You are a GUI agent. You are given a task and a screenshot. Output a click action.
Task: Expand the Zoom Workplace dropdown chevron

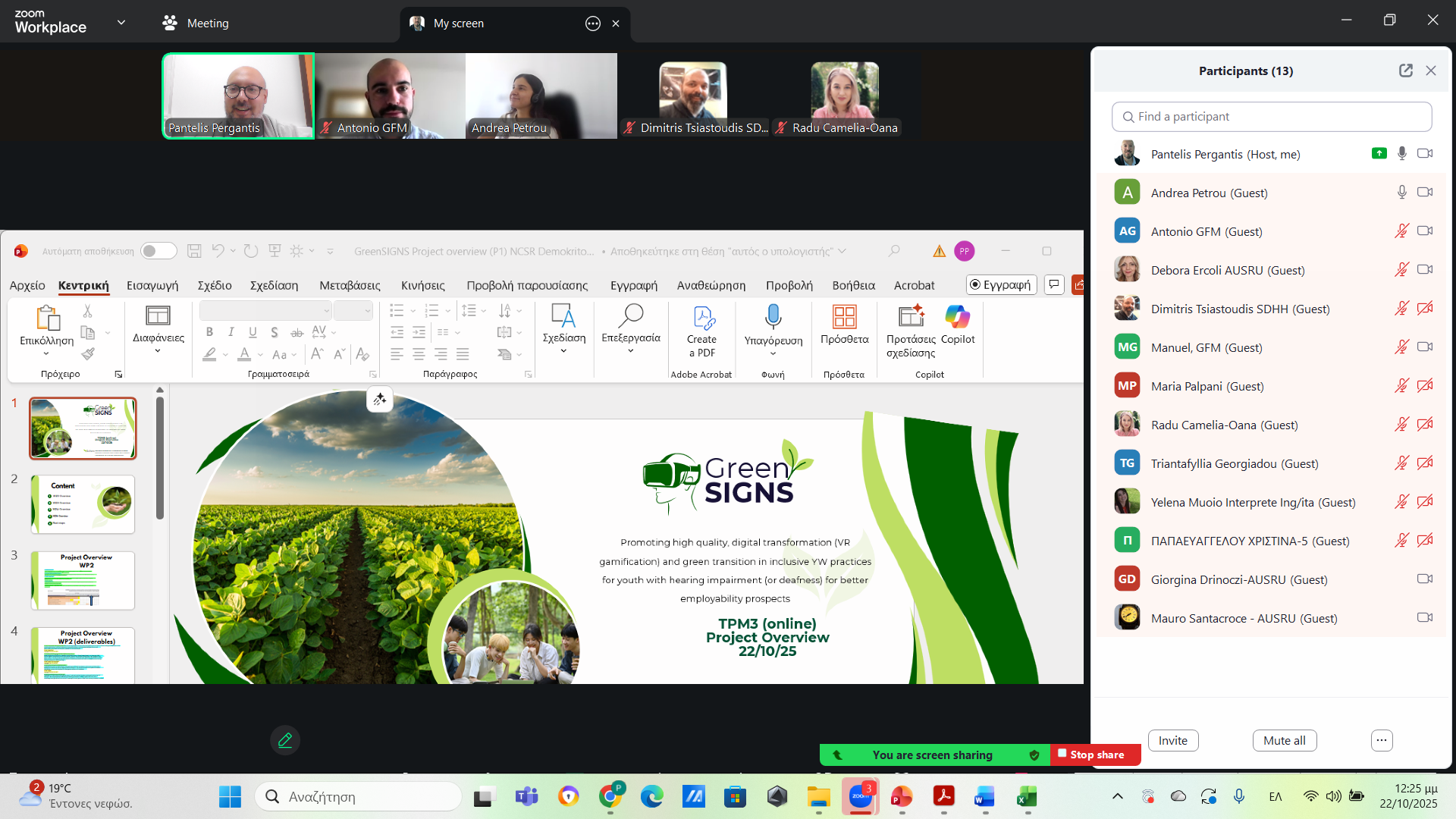click(121, 23)
